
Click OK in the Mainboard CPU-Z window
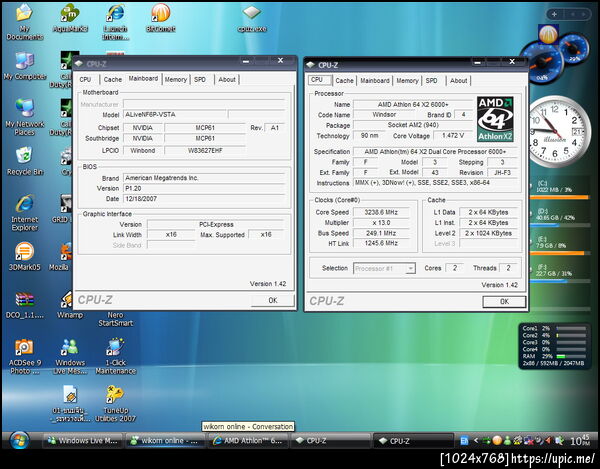(x=273, y=300)
